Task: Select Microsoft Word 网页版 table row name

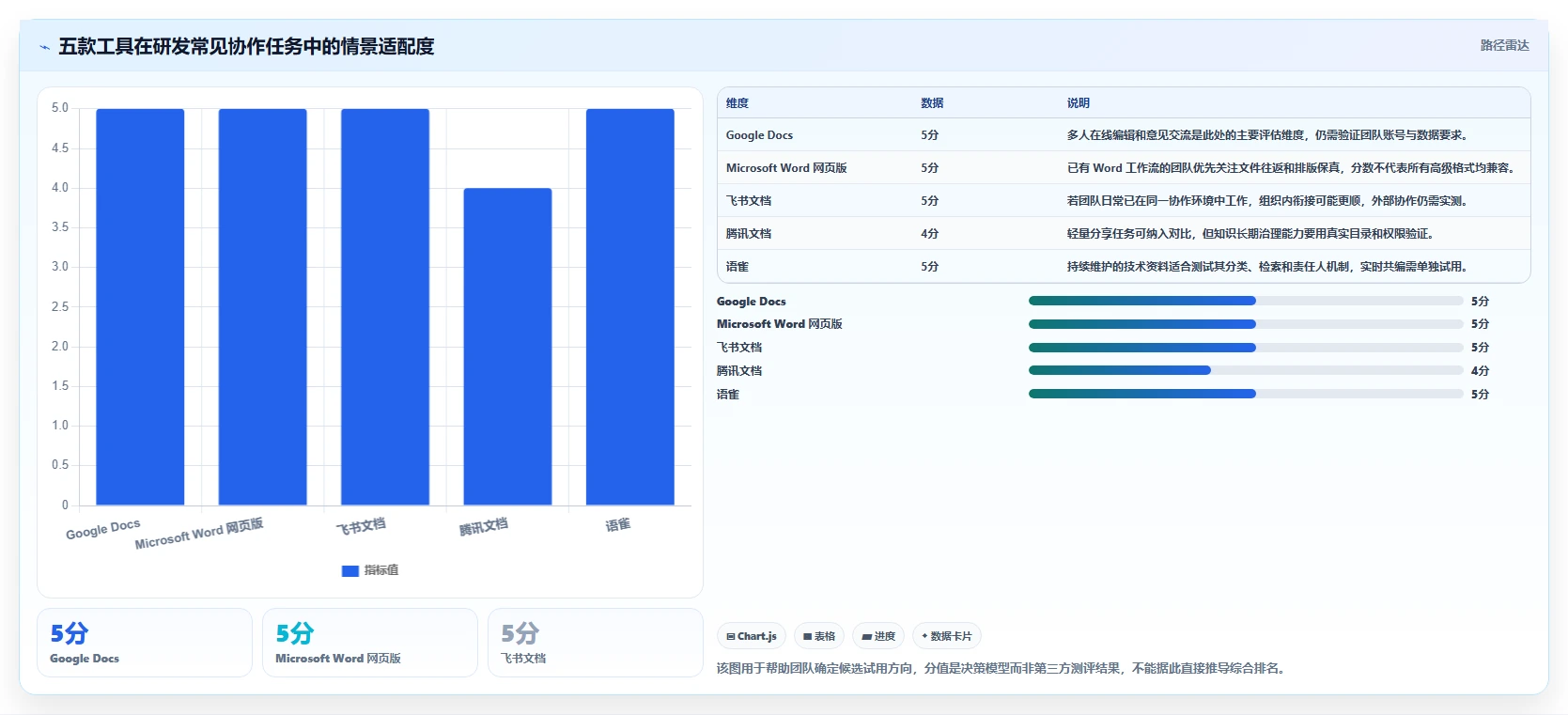Action: (x=786, y=168)
